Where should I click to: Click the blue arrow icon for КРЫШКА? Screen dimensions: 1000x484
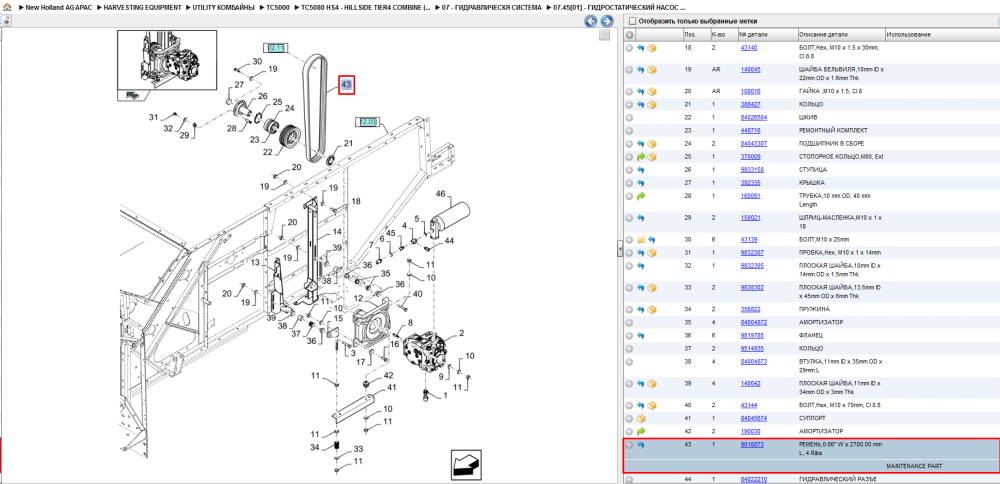(x=641, y=182)
